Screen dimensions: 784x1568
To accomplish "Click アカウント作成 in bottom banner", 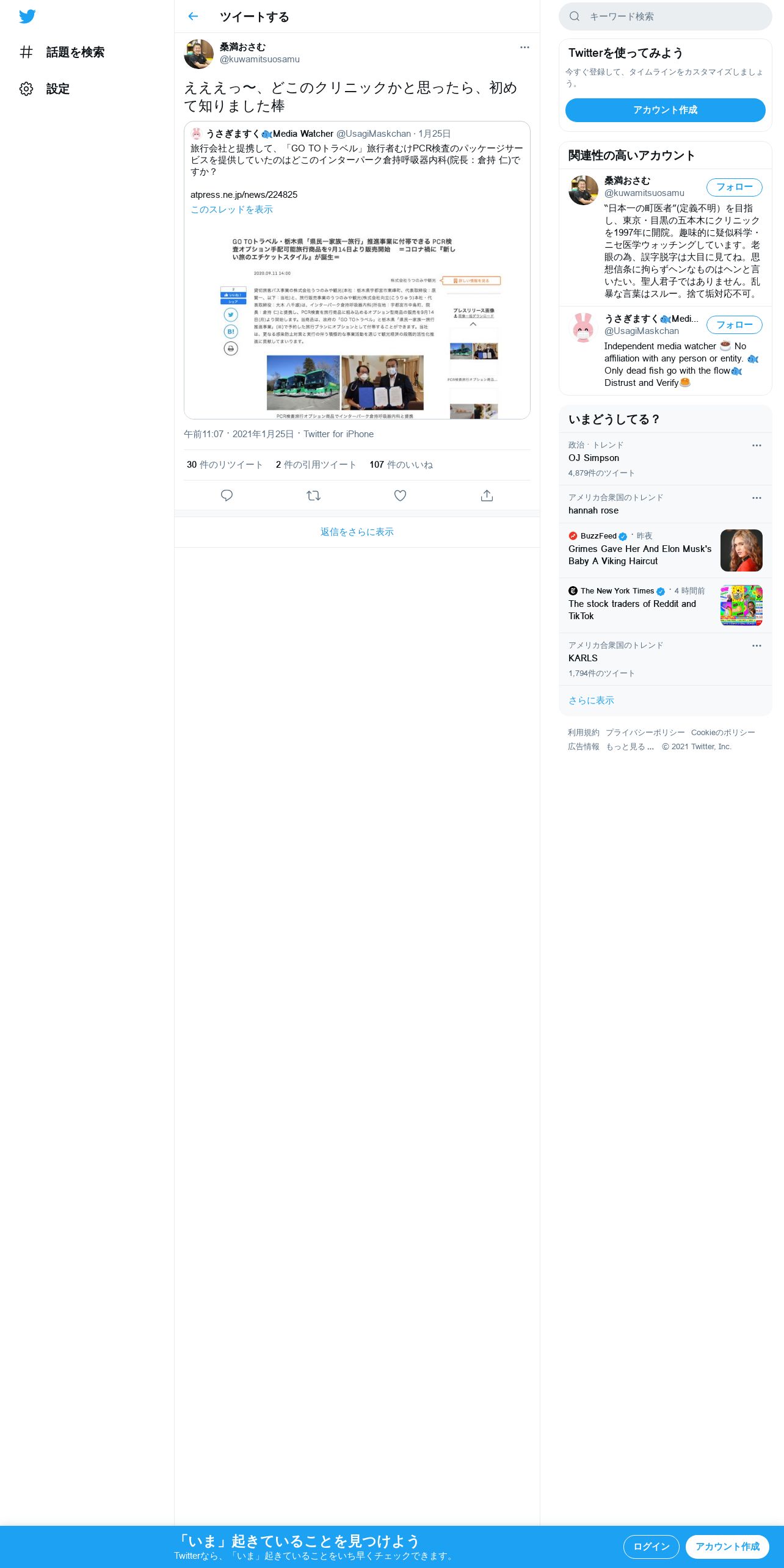I will (727, 1547).
